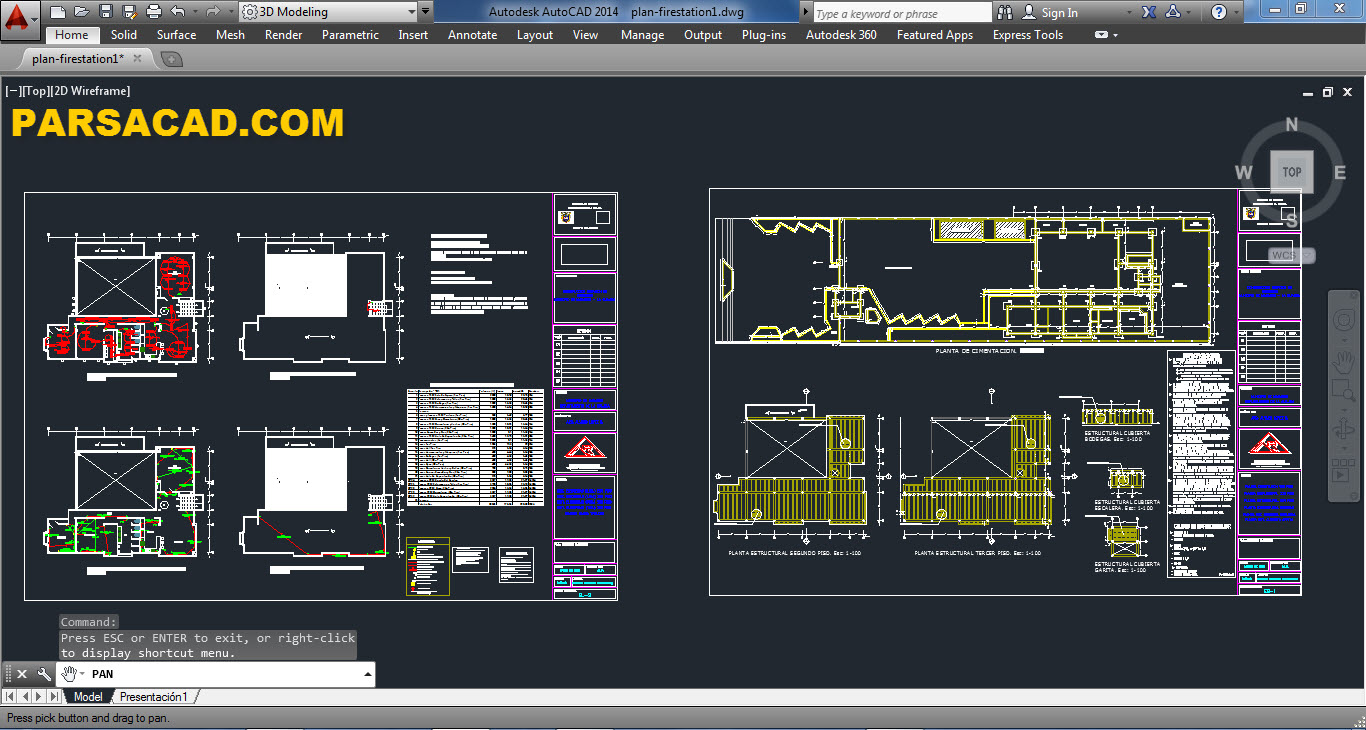The width and height of the screenshot is (1366, 730).
Task: Click the [-] viewport controls label
Action: pos(14,91)
